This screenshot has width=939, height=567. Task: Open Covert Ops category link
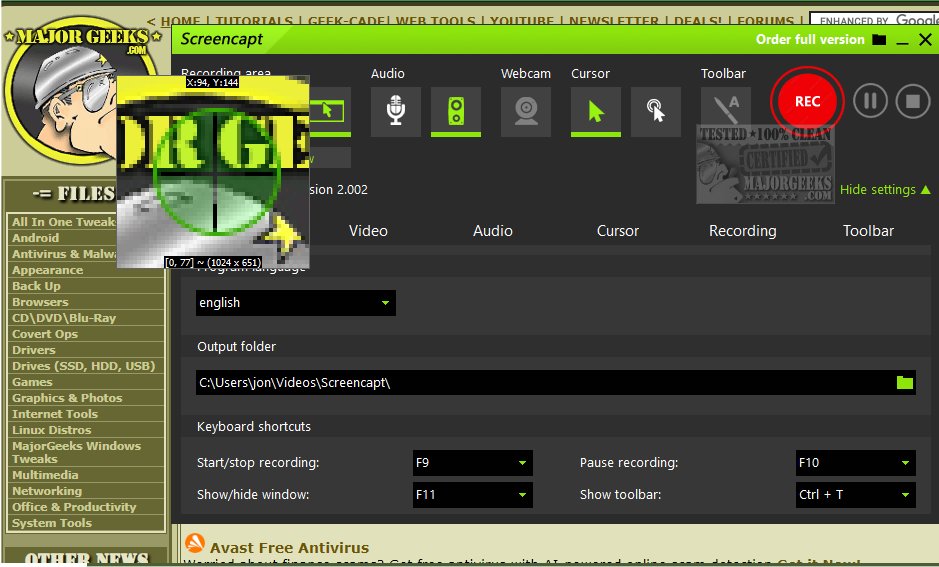[45, 334]
